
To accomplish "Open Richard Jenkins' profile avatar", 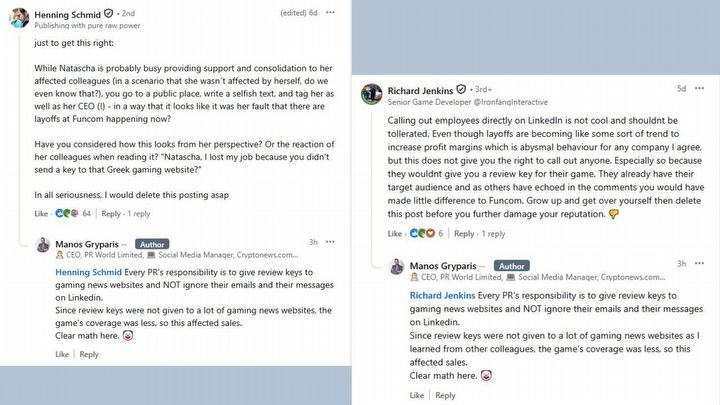I will pos(373,93).
